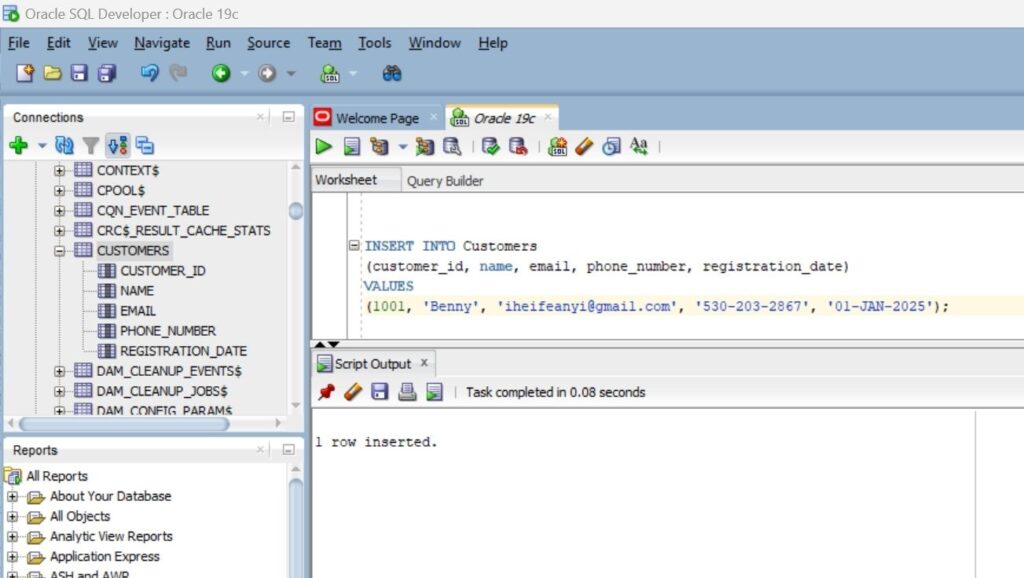Commit the current transaction

point(489,146)
